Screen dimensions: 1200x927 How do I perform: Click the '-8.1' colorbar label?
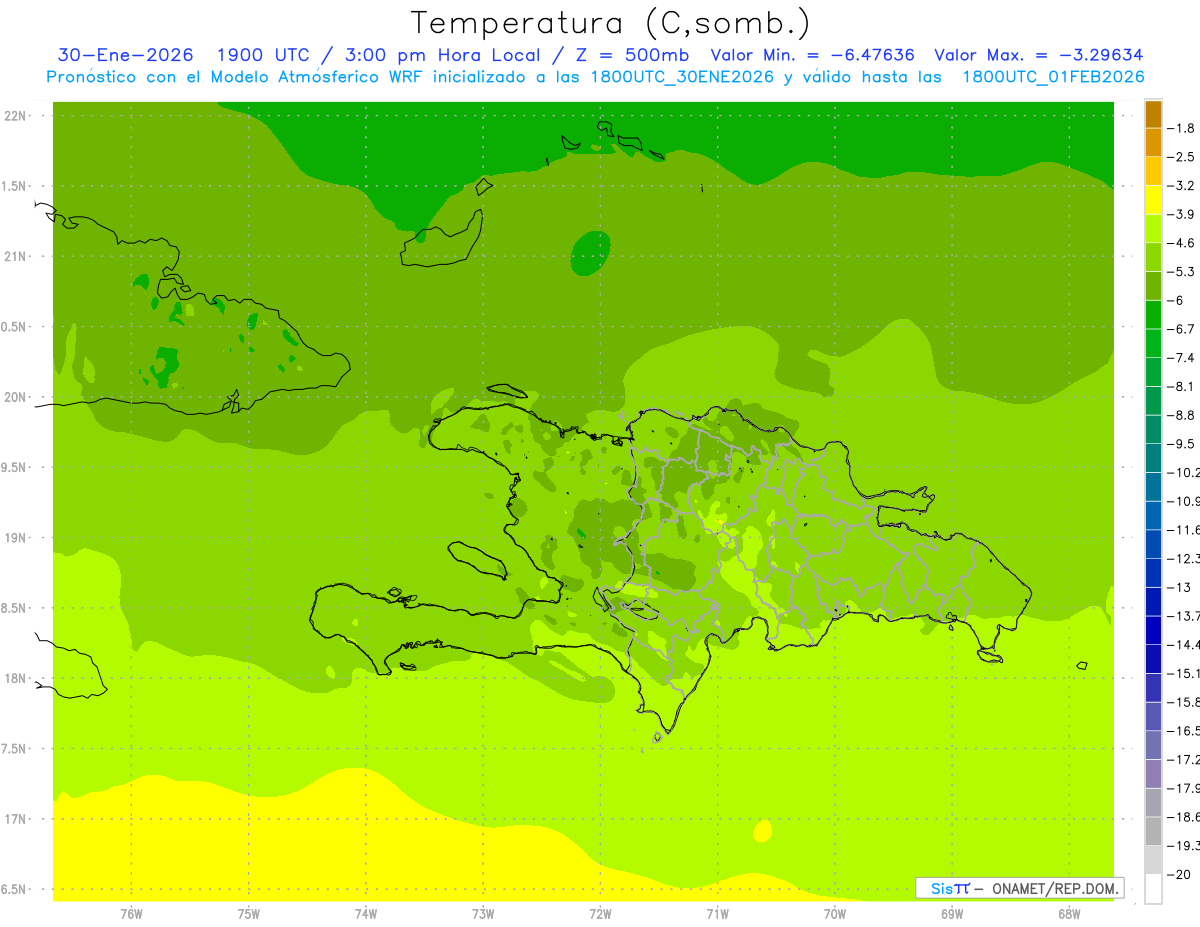(x=1182, y=387)
